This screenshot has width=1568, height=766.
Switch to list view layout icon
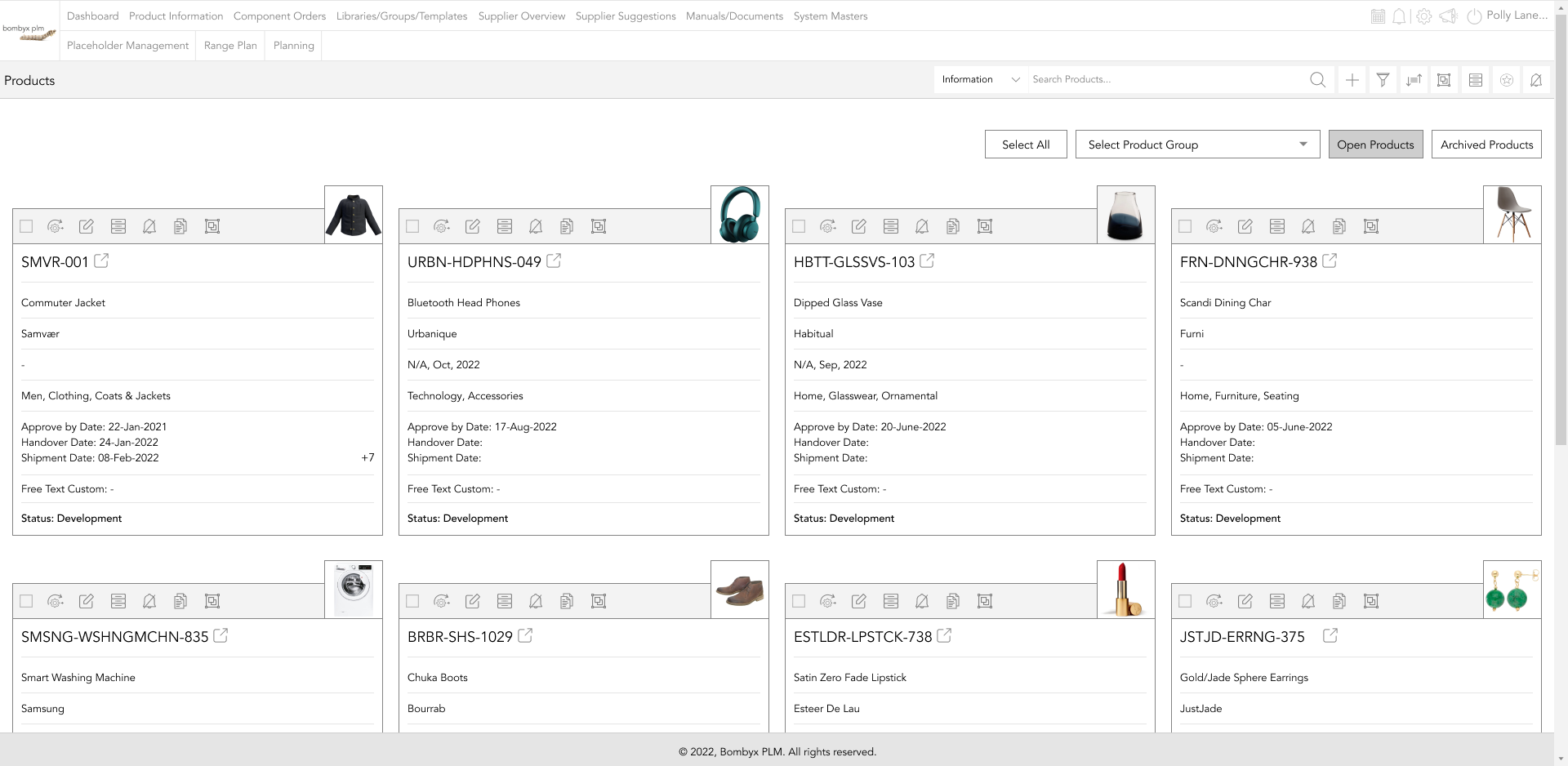(x=1475, y=79)
